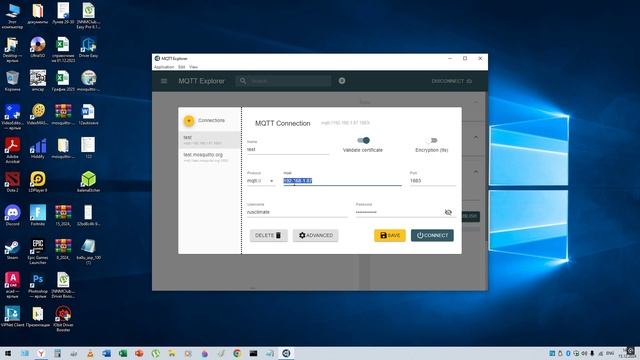Select the Driver Easy desktop icon
Screen dimensions: 640x360
[88, 47]
